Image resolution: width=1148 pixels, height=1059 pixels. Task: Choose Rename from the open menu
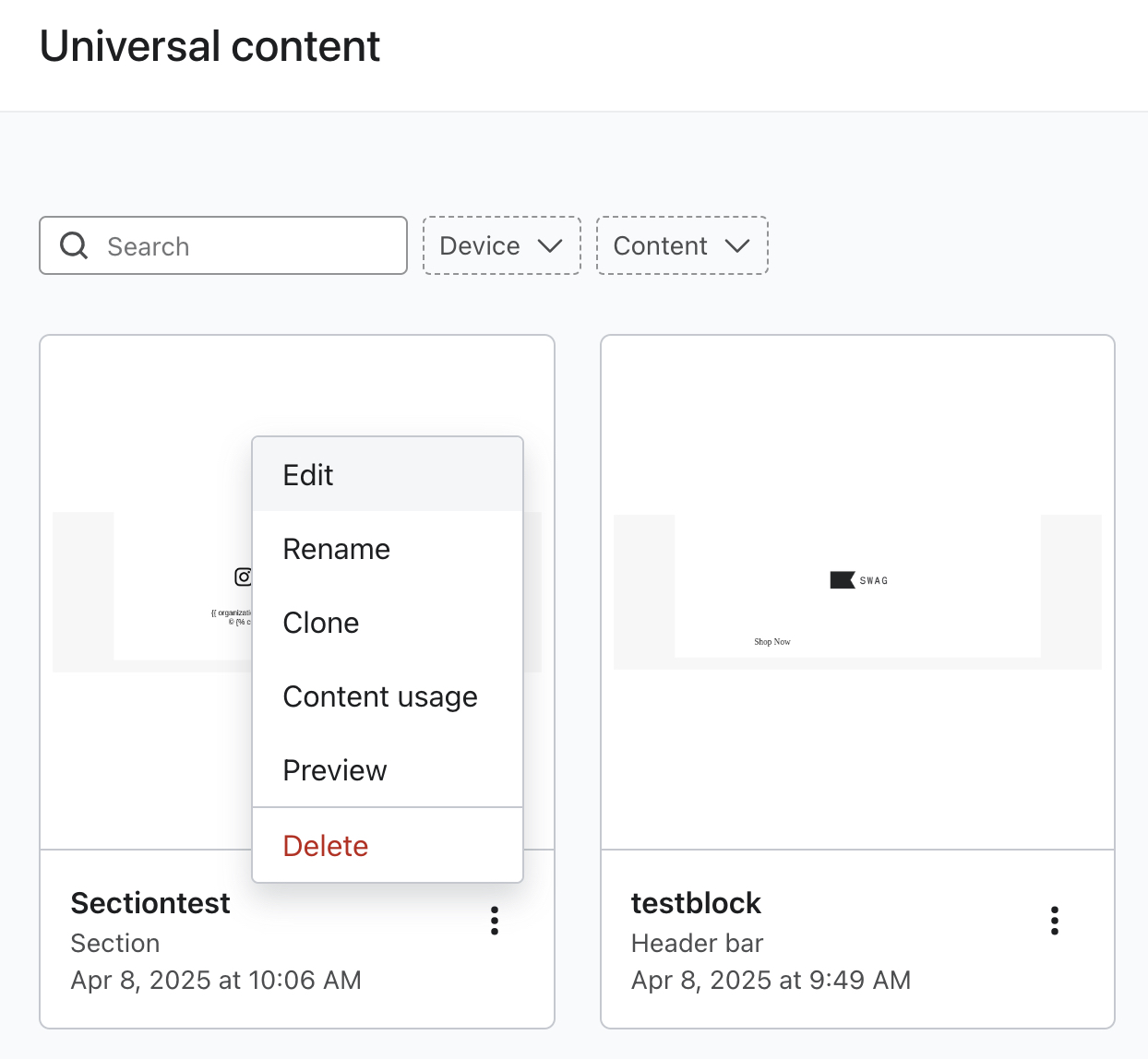(x=336, y=548)
